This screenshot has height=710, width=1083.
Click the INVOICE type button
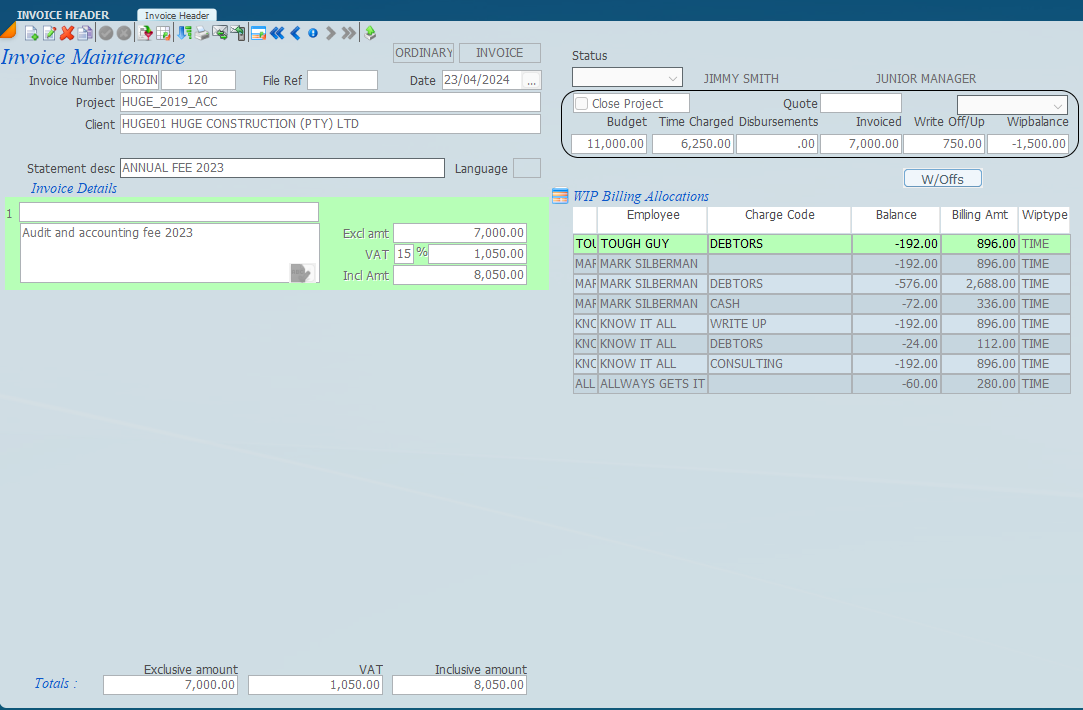499,53
